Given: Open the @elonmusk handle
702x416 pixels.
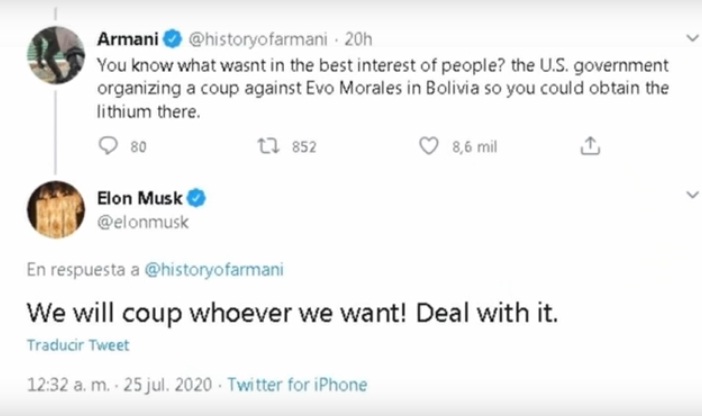Looking at the screenshot, I should pos(143,222).
